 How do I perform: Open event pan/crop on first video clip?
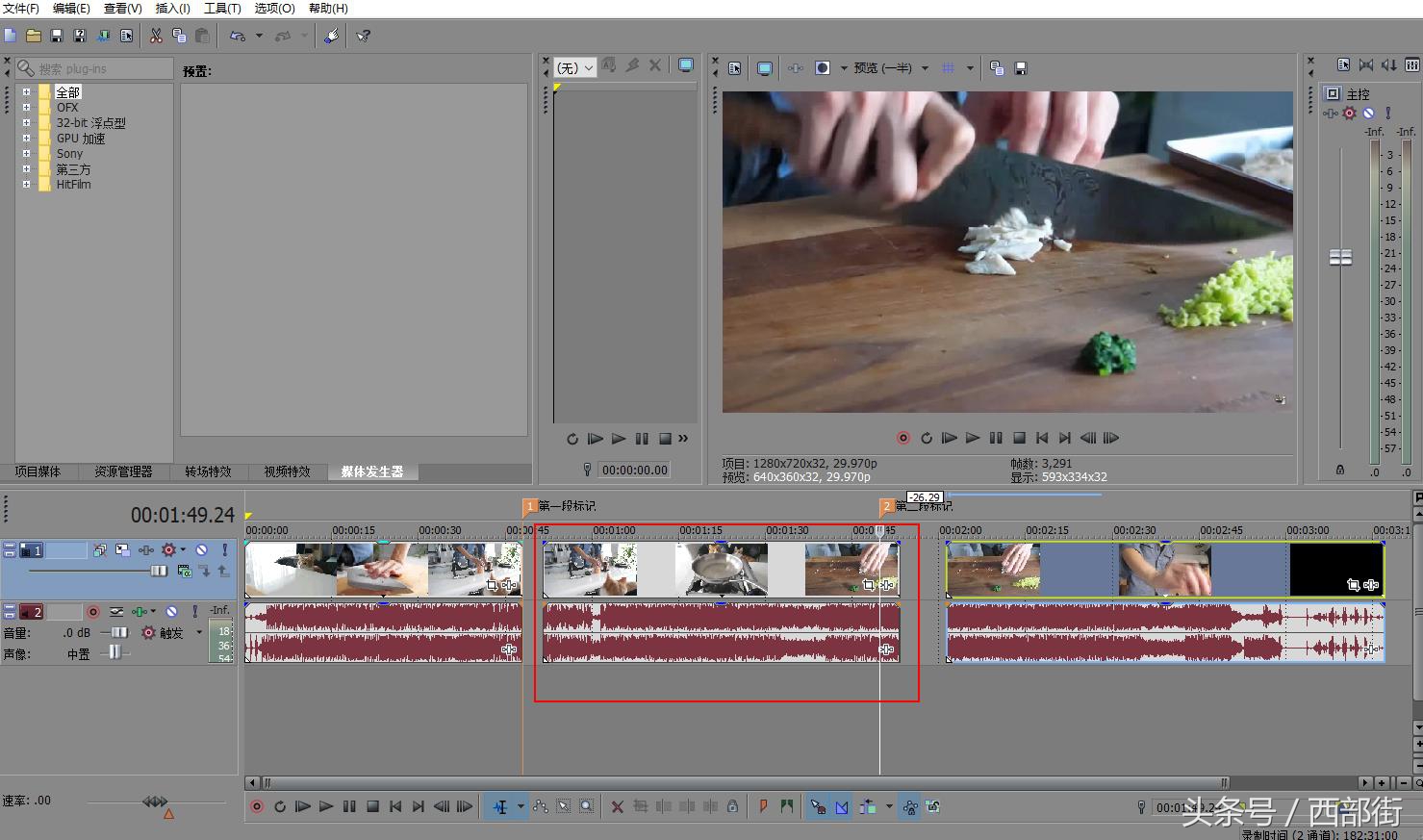point(493,584)
